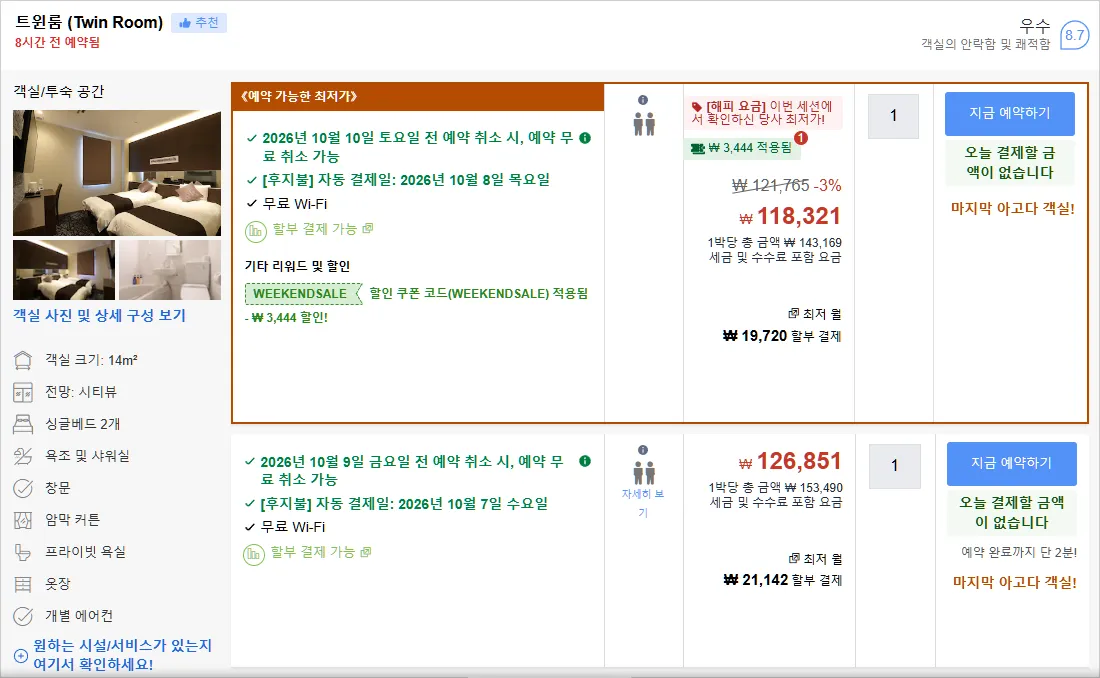Screen dimensions: 1100x678
Task: Open 최저 월 ₩21,142 할부 결제 link
Action: (783, 570)
